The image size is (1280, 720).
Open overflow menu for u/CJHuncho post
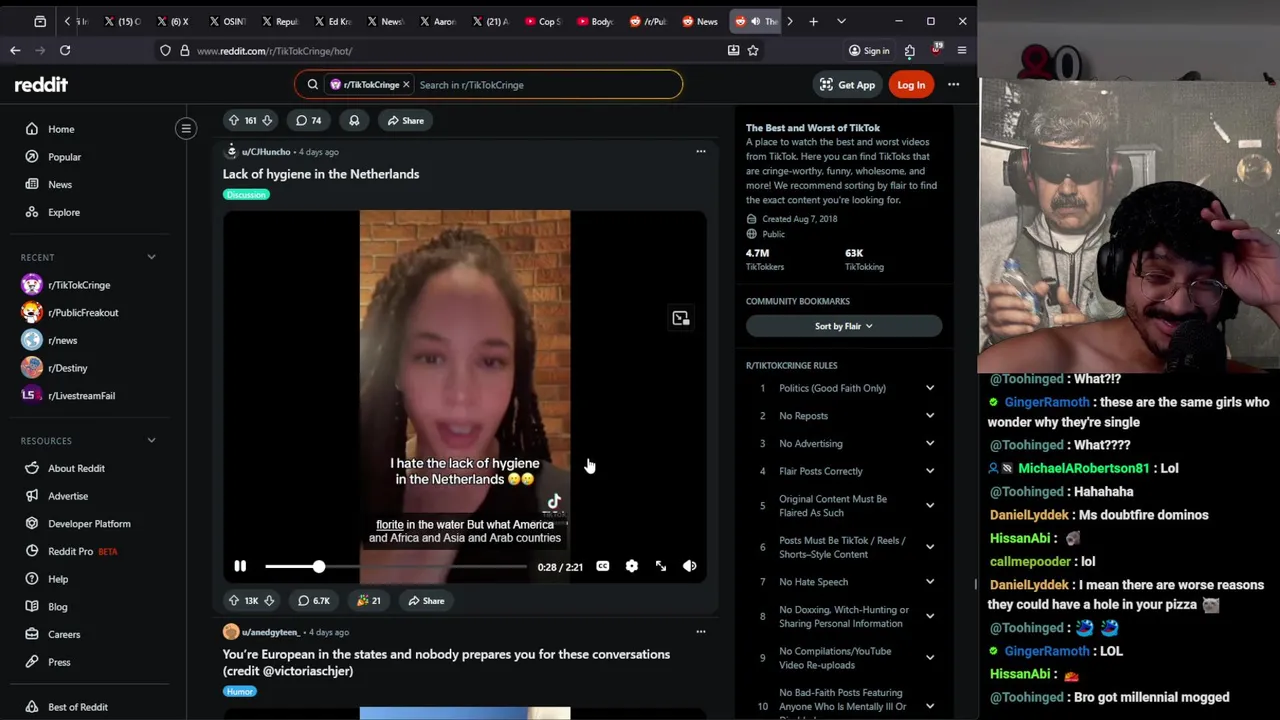click(701, 152)
